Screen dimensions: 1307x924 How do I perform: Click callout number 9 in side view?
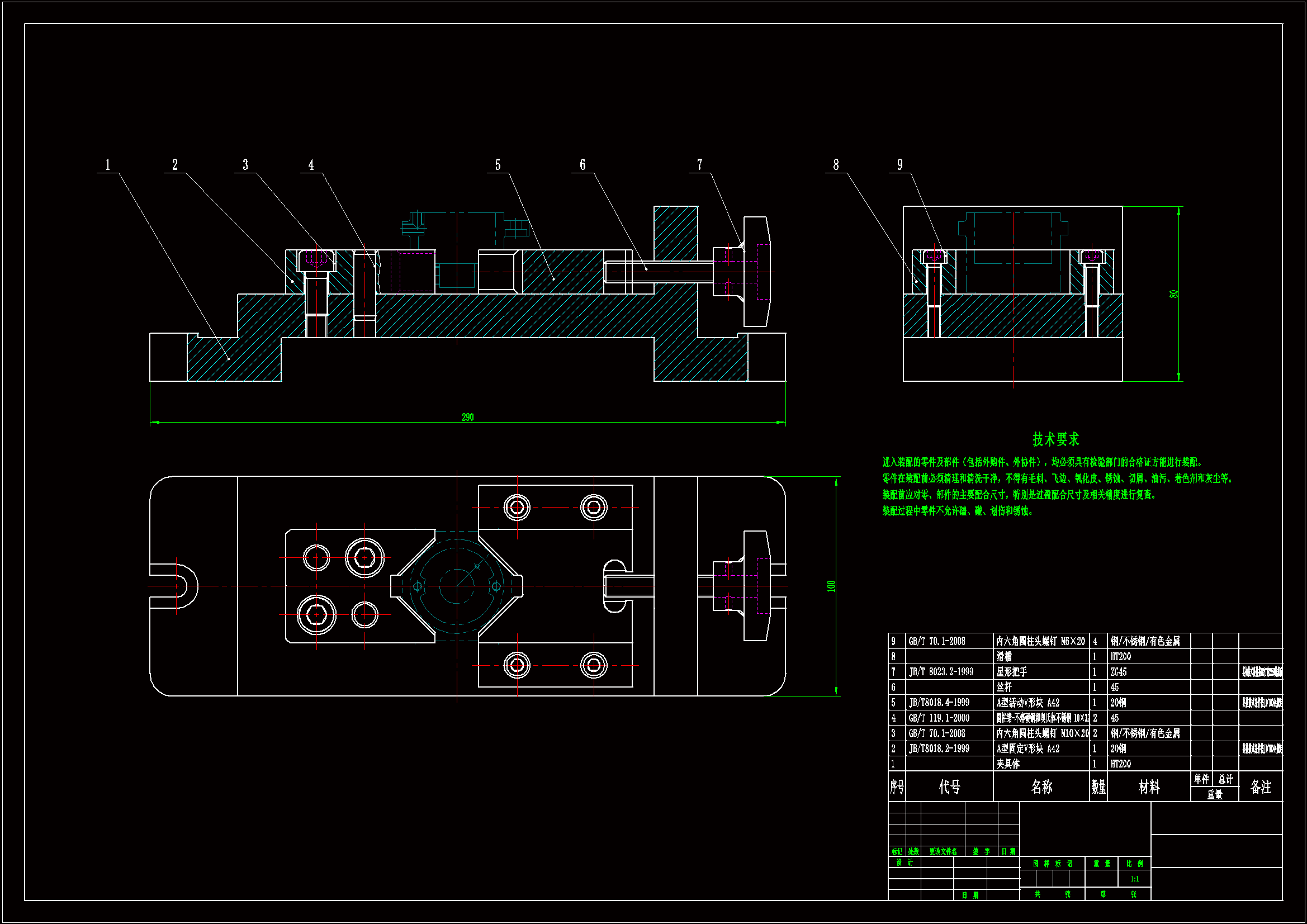click(x=900, y=165)
